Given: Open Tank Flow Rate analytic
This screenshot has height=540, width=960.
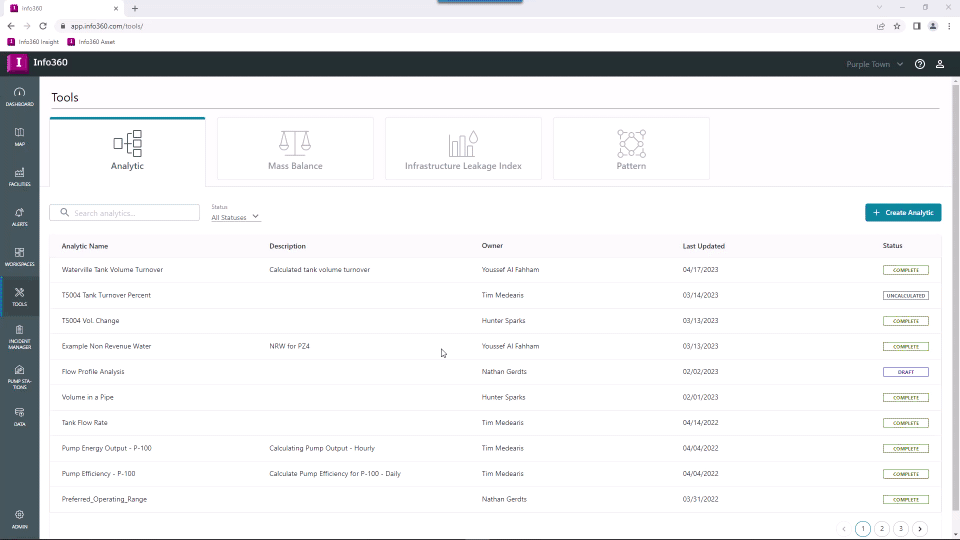Looking at the screenshot, I should point(84,422).
